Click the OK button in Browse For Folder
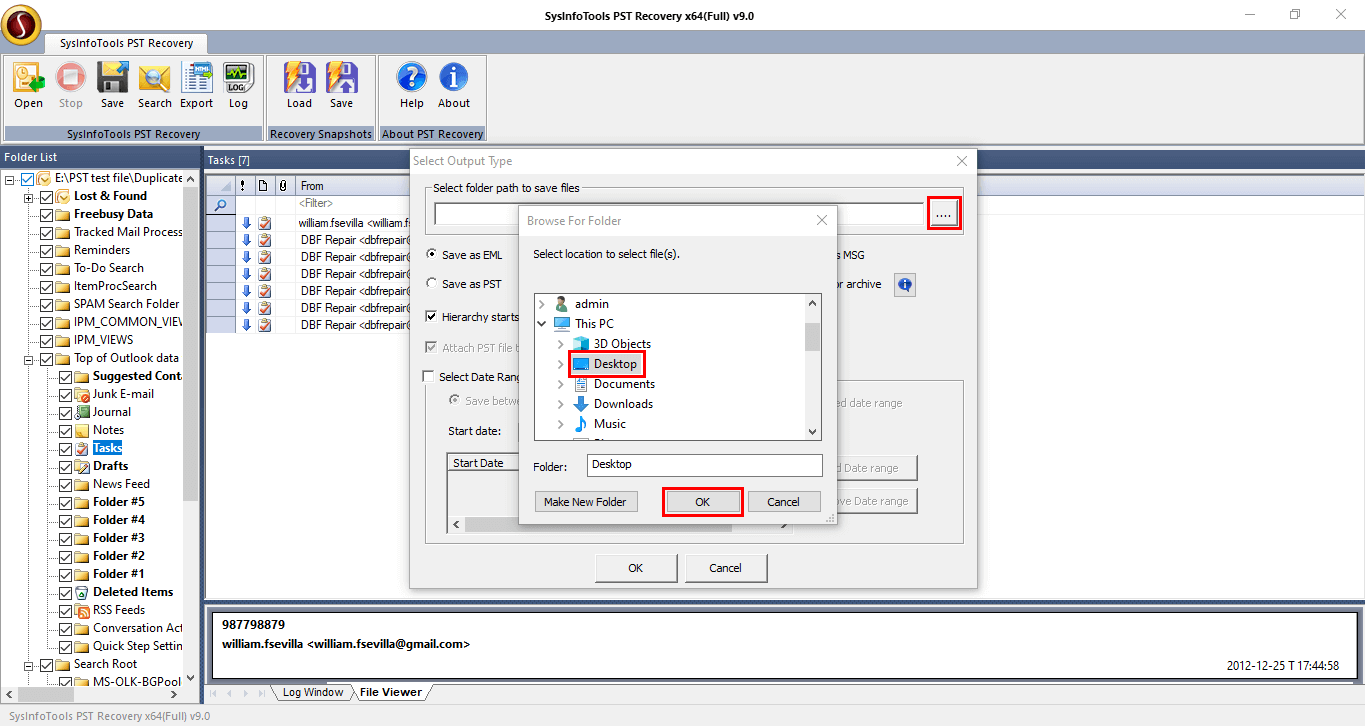 tap(702, 502)
